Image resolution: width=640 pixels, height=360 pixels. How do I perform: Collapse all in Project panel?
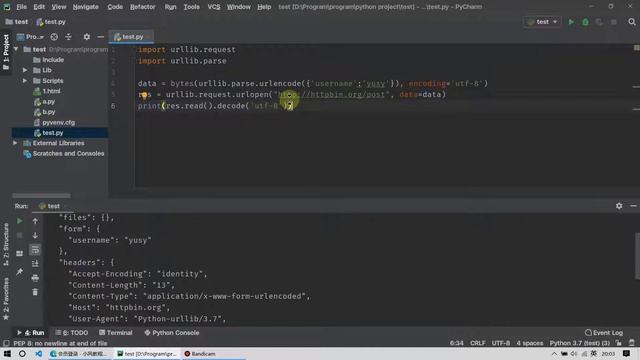(69, 37)
